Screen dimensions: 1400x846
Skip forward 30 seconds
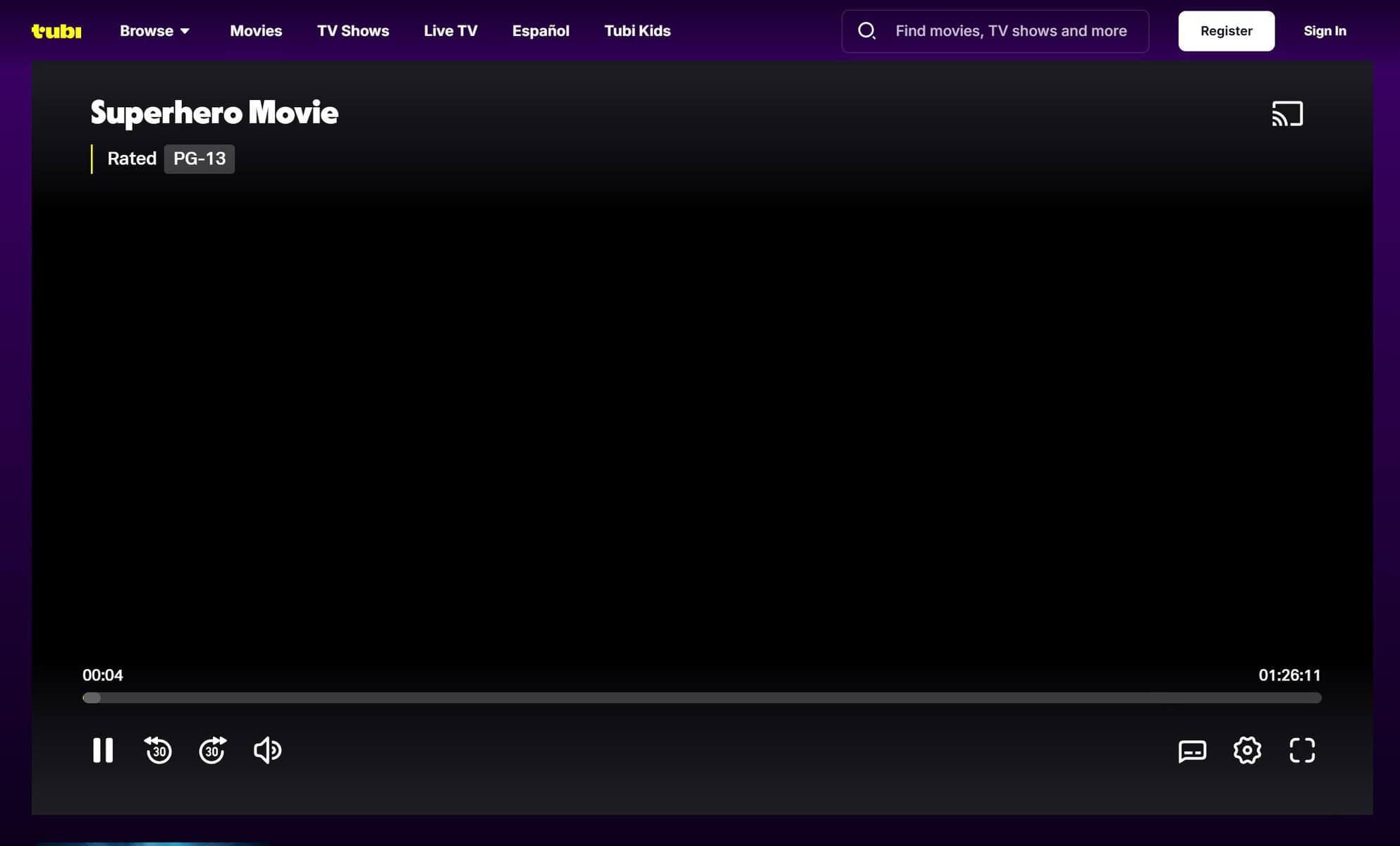pyautogui.click(x=212, y=750)
